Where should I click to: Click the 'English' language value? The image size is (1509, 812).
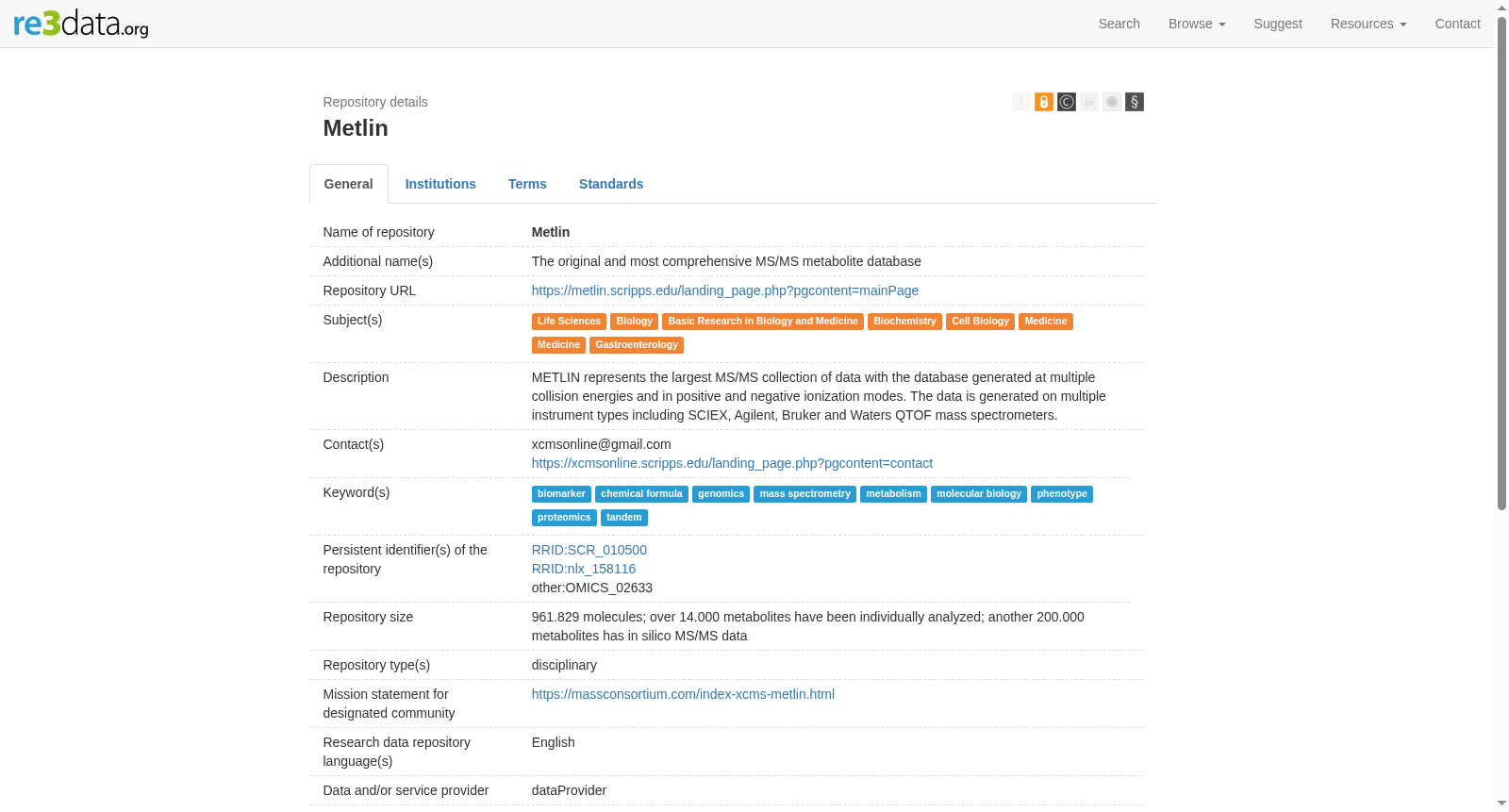coord(554,742)
